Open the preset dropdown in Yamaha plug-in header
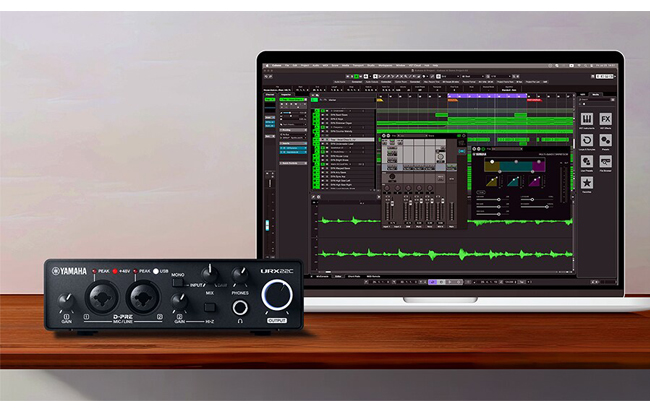 [507, 149]
